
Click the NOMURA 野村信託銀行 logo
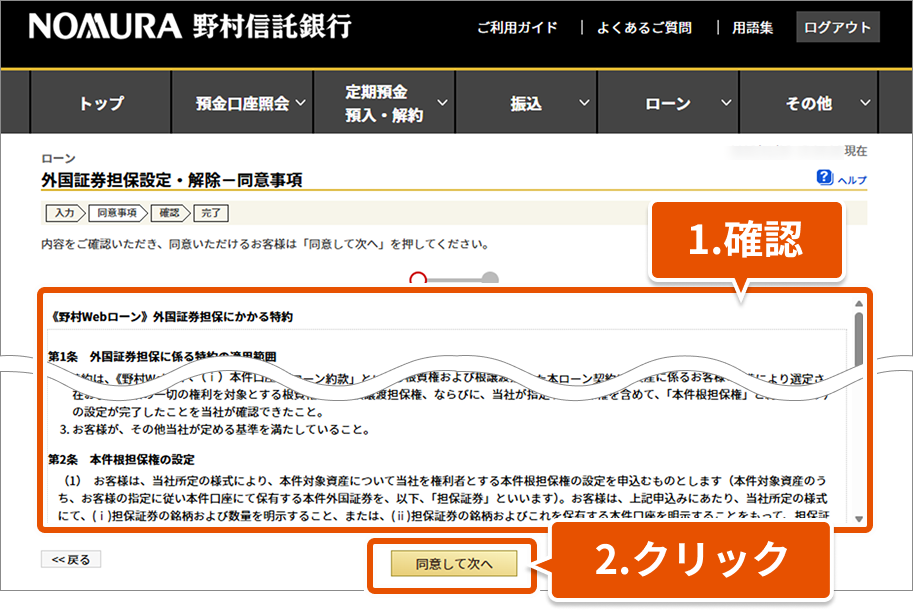tap(190, 27)
